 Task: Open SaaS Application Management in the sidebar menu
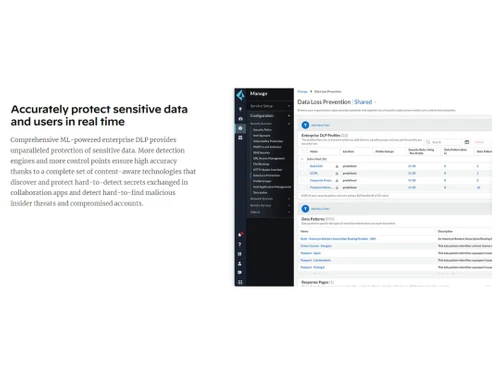tap(272, 187)
